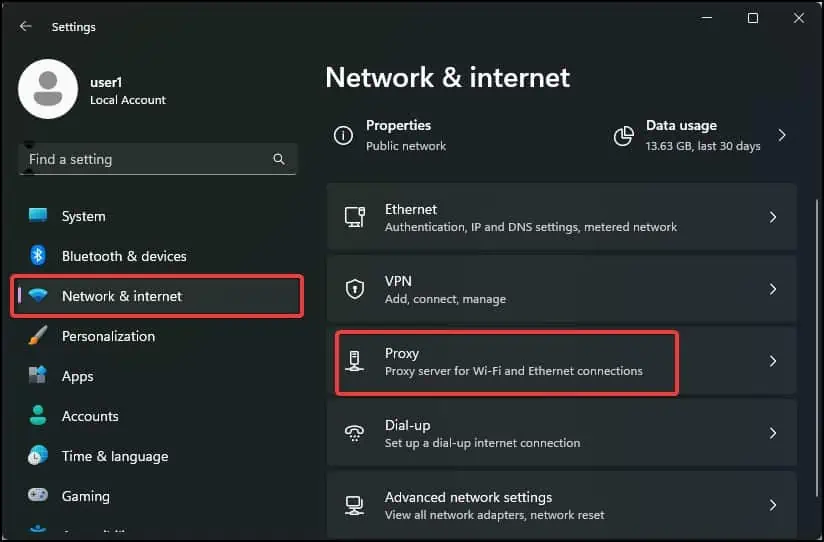The width and height of the screenshot is (824, 542).
Task: Click the Apps sidebar icon
Action: pyautogui.click(x=38, y=376)
